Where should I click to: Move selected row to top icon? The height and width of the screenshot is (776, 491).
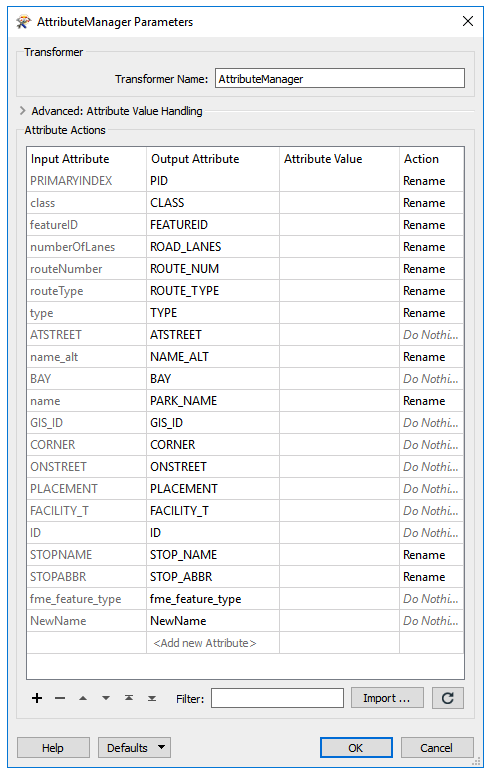pyautogui.click(x=129, y=698)
